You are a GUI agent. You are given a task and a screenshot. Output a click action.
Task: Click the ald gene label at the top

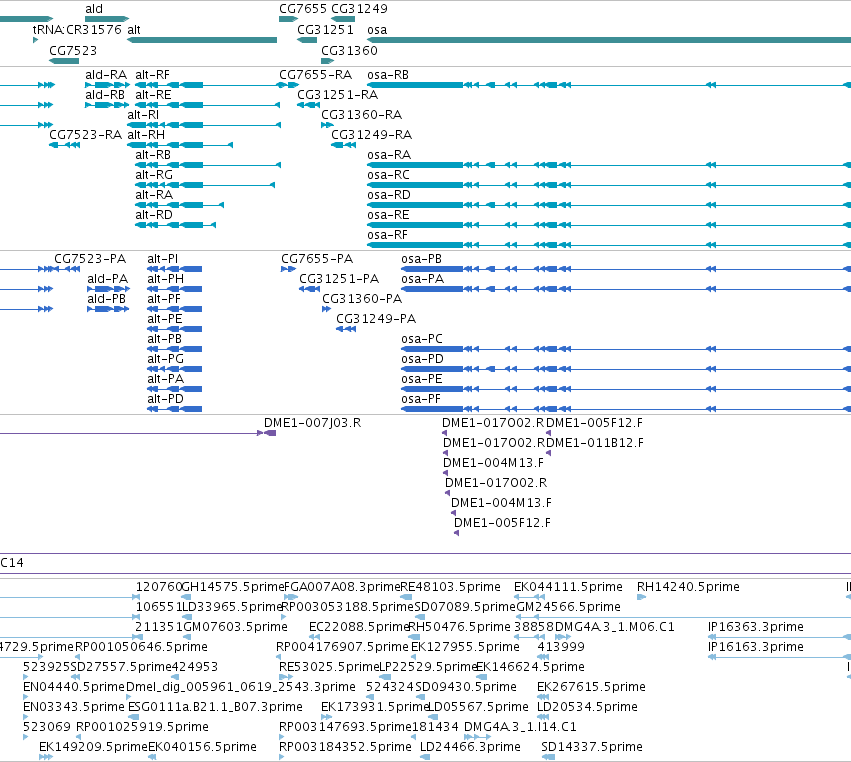coord(94,9)
